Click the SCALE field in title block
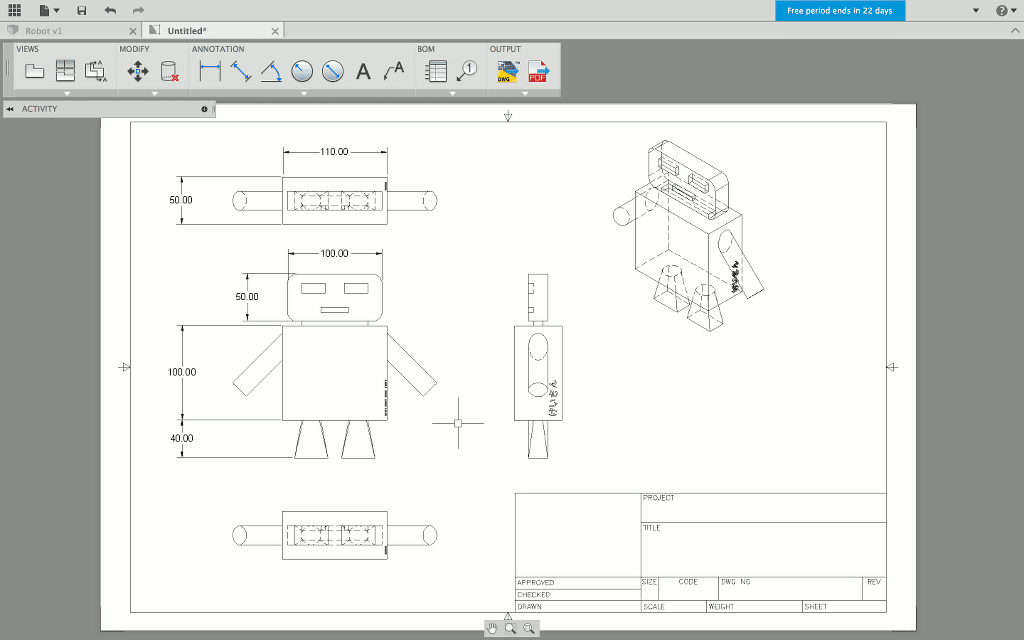1024x640 pixels. click(x=674, y=607)
